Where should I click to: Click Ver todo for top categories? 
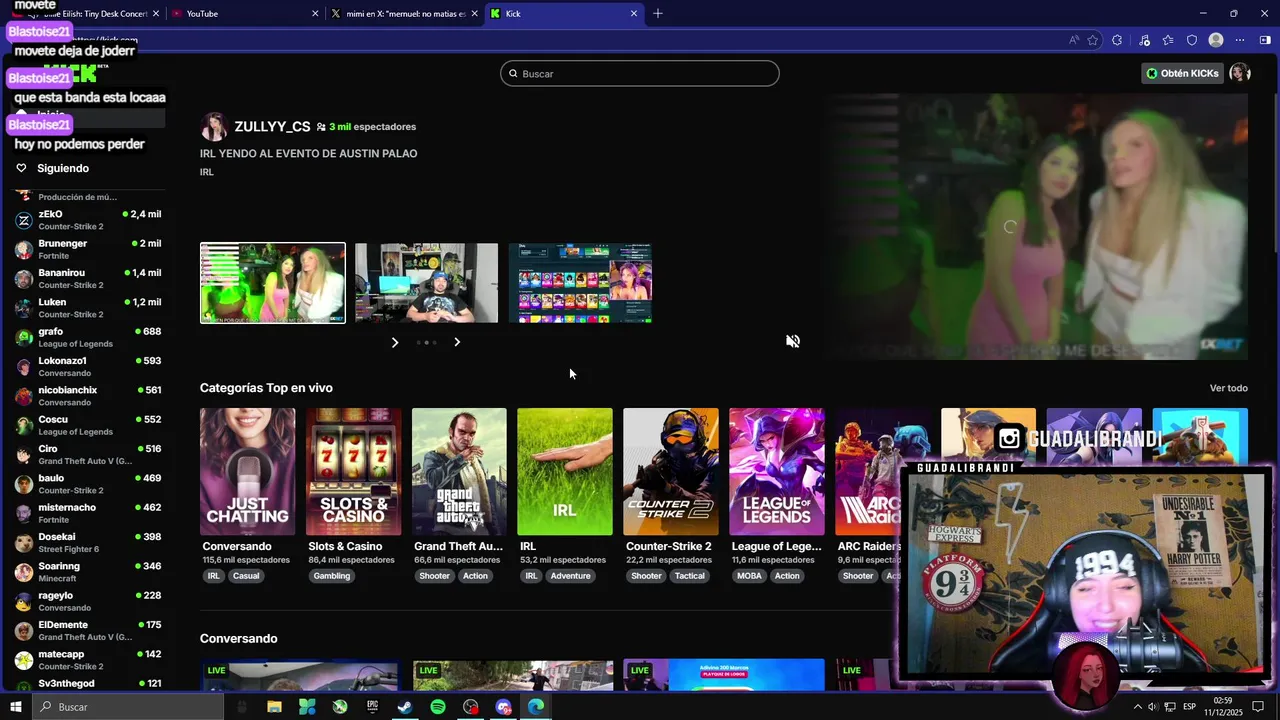tap(1229, 388)
